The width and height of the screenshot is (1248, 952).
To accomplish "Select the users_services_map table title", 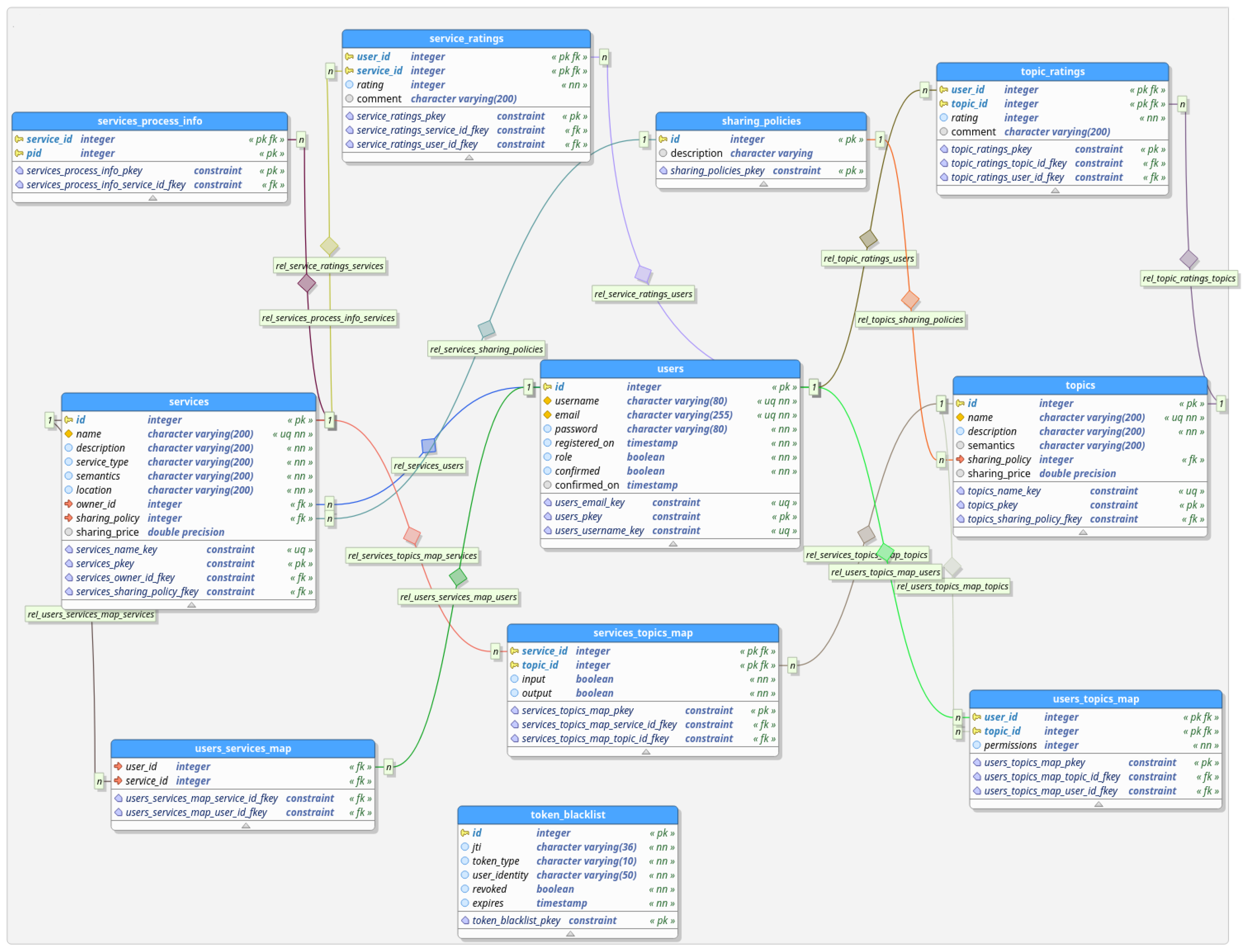I will click(243, 748).
